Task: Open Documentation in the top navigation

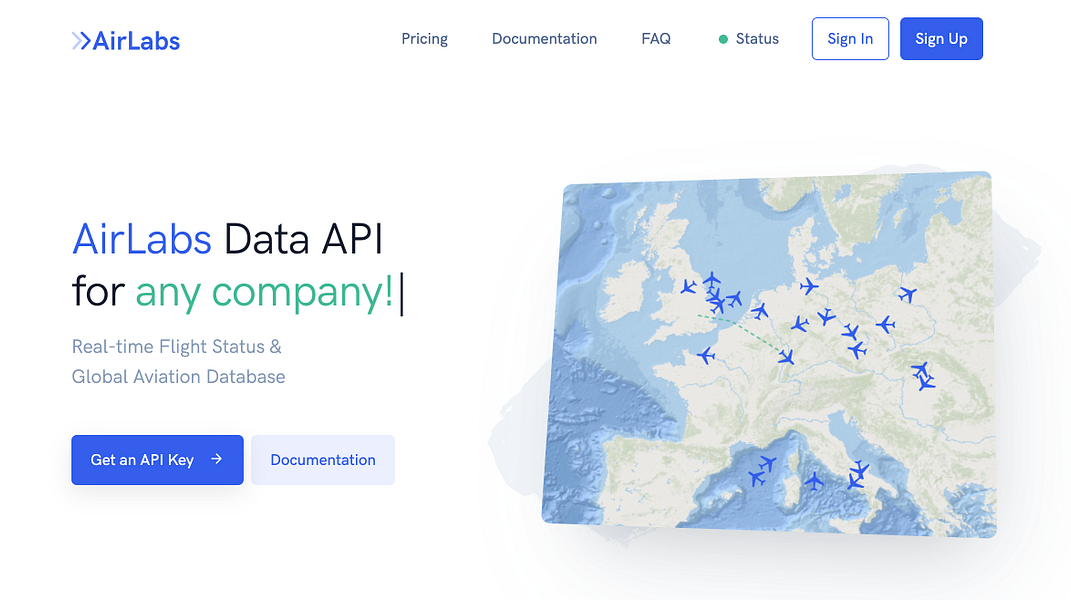Action: point(544,39)
